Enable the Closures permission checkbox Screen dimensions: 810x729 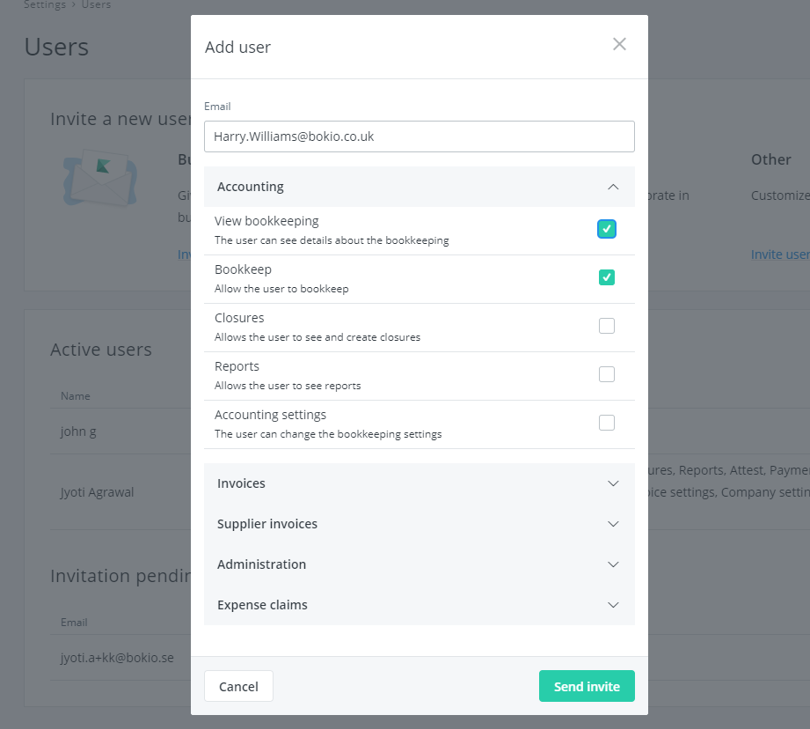[606, 326]
